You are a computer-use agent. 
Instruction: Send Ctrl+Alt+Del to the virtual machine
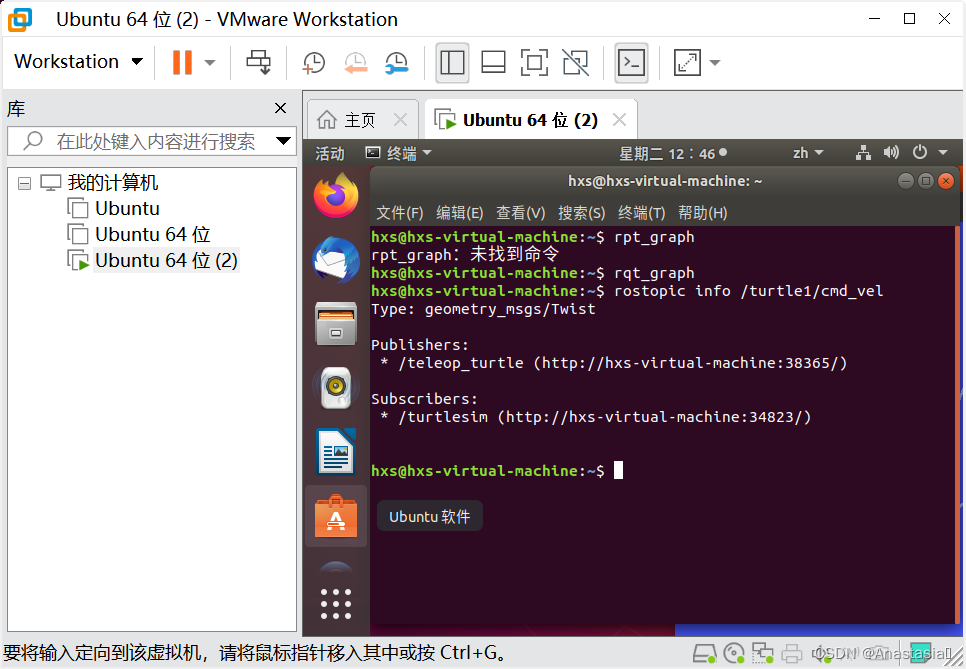point(258,62)
